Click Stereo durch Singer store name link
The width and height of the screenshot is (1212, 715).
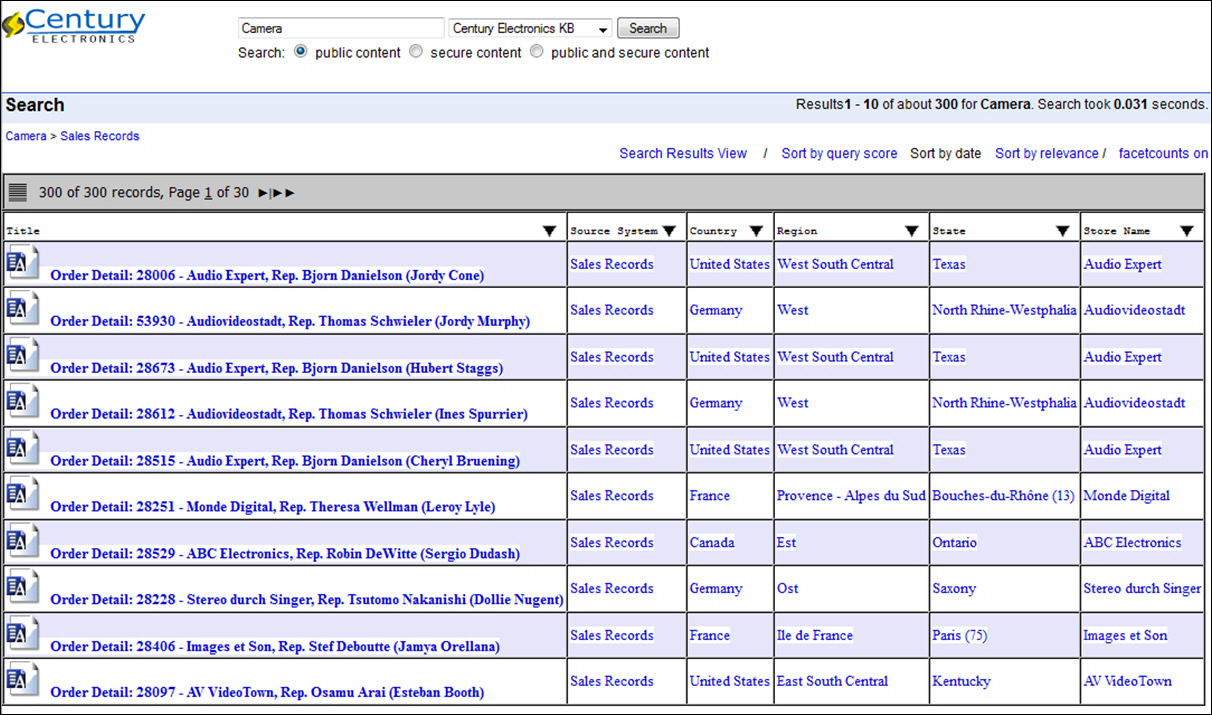[x=1142, y=588]
